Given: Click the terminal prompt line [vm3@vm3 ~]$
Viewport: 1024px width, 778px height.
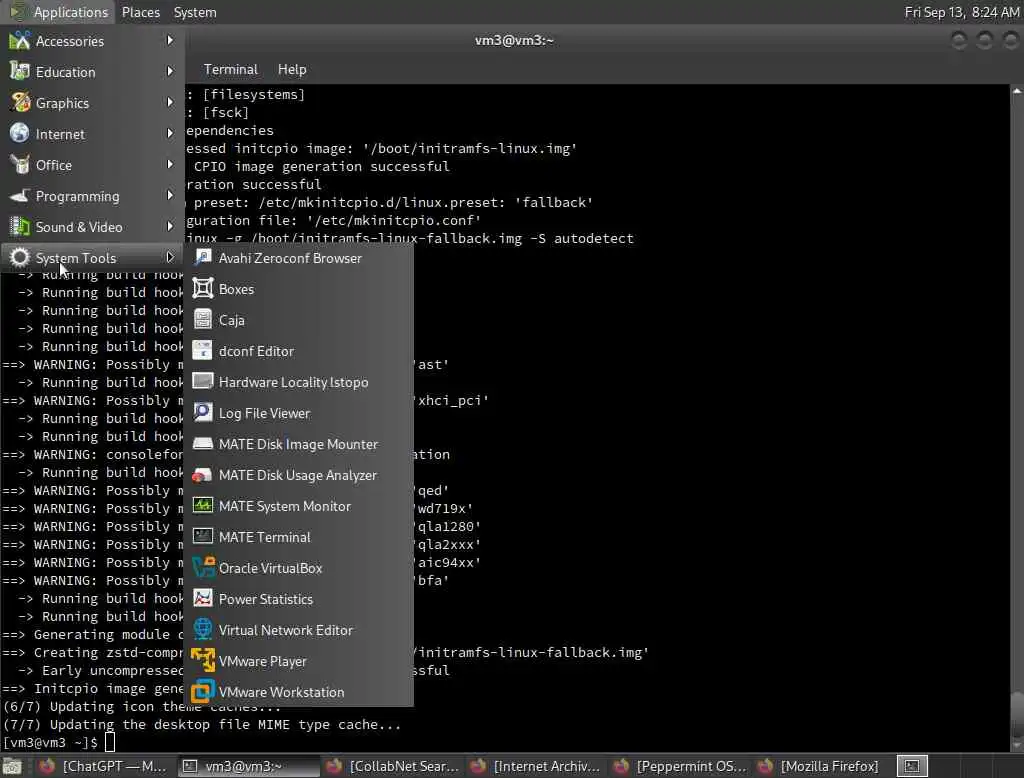Looking at the screenshot, I should click(51, 743).
